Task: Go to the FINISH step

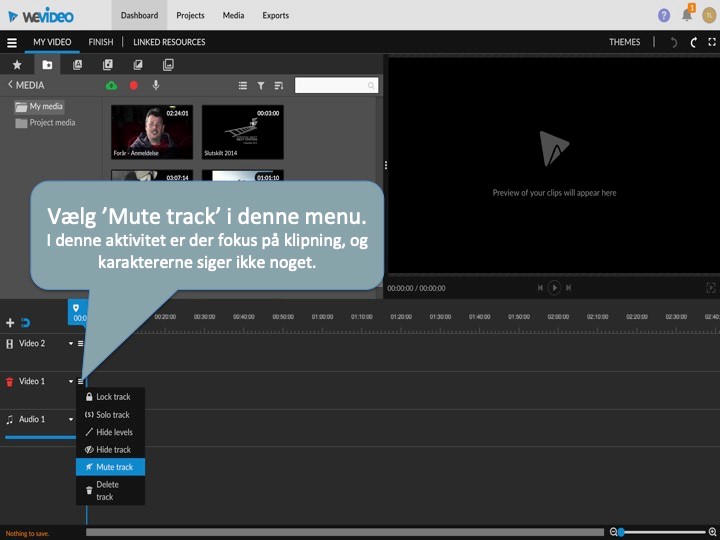Action: pyautogui.click(x=101, y=42)
